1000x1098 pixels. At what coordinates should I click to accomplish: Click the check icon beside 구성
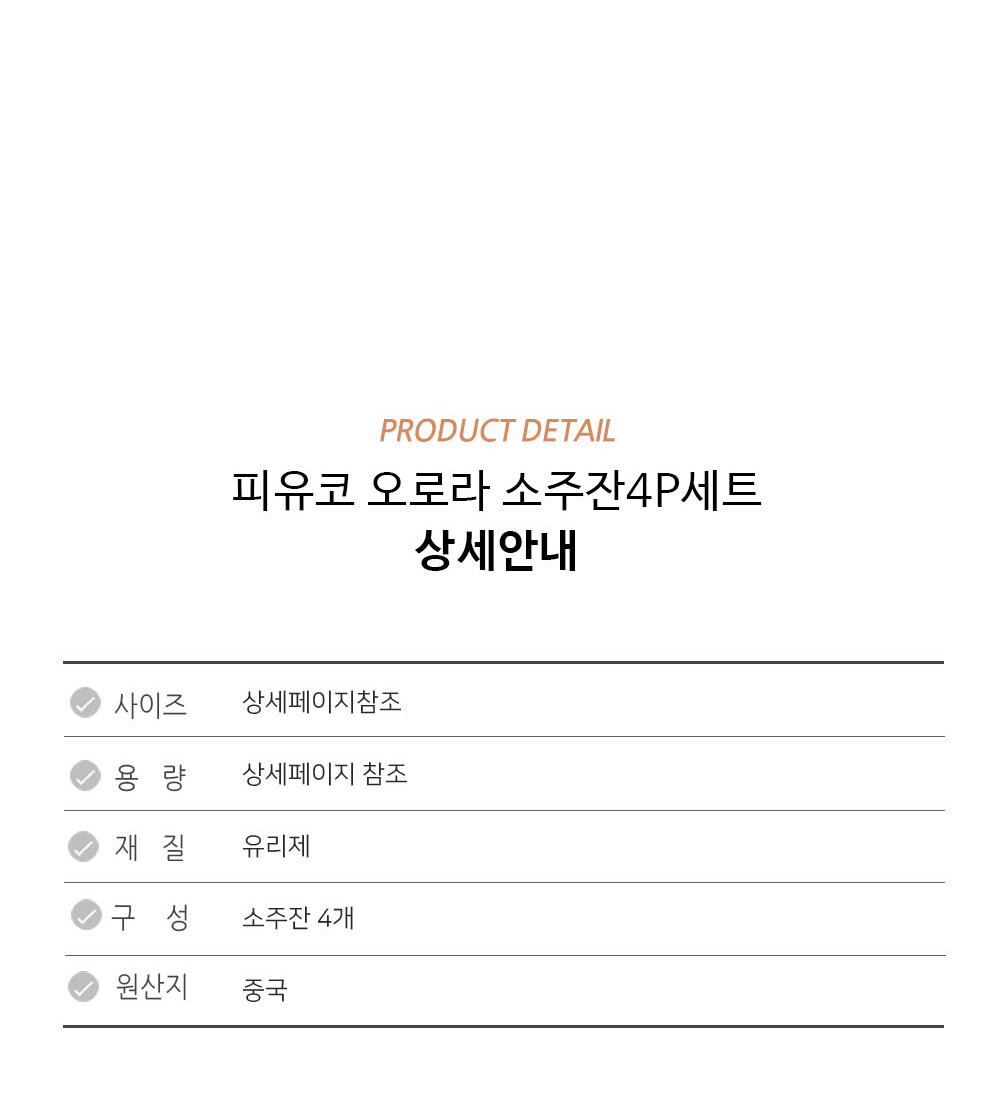86,915
